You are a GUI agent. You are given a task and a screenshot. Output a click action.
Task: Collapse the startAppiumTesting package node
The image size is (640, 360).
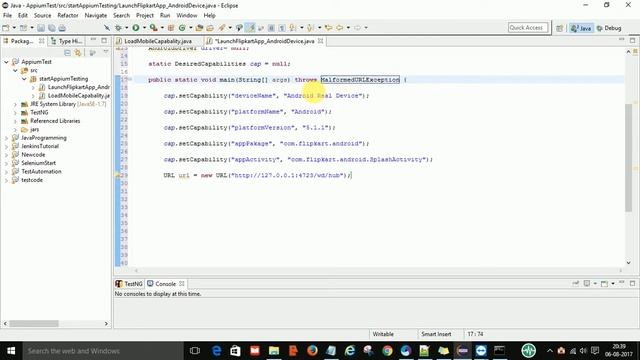point(24,79)
